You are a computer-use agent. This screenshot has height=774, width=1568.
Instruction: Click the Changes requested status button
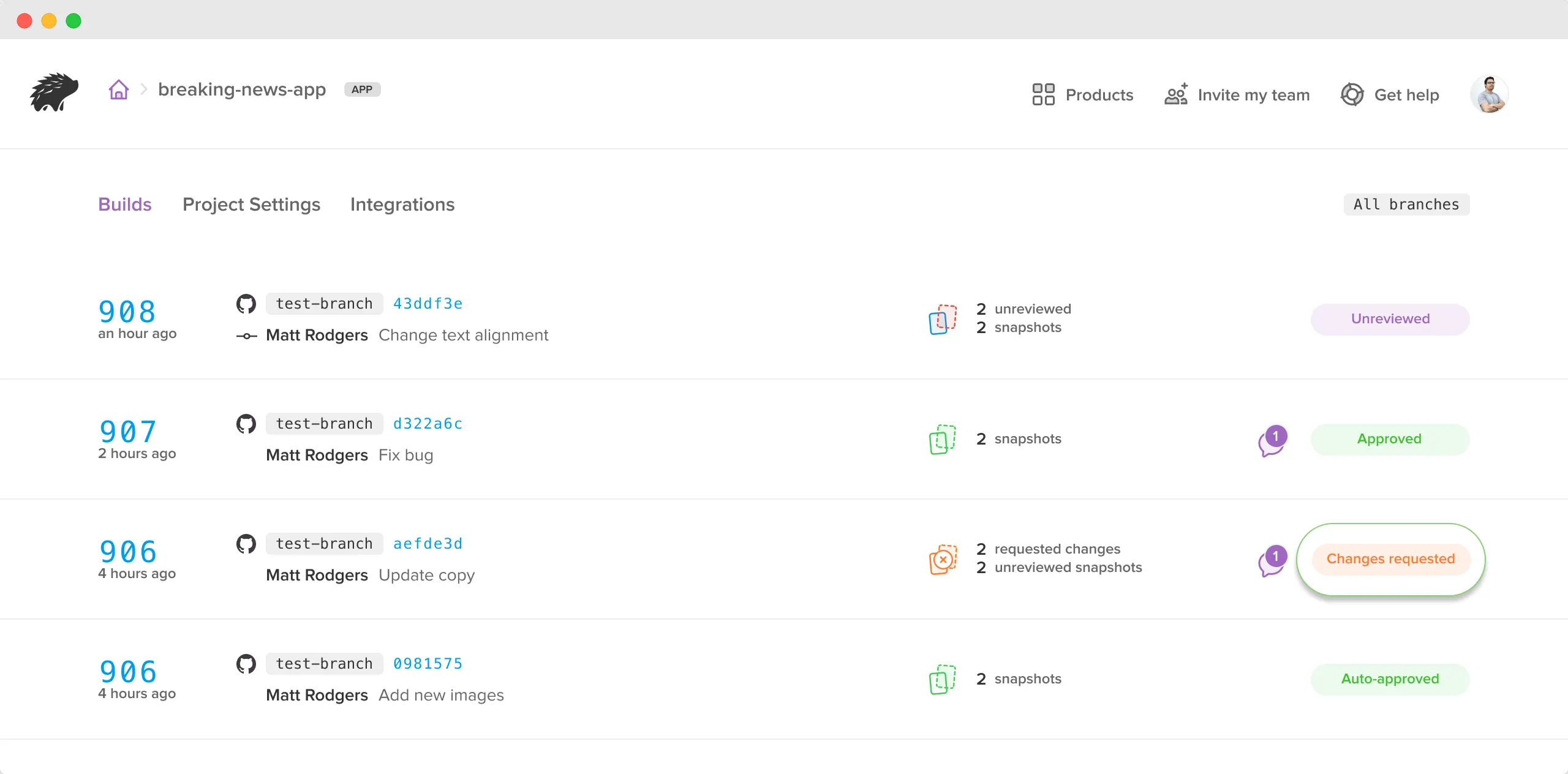[x=1390, y=559]
